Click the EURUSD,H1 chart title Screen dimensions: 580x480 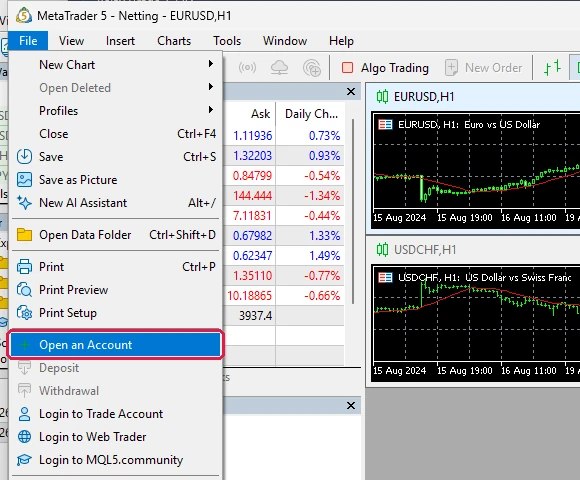click(424, 97)
